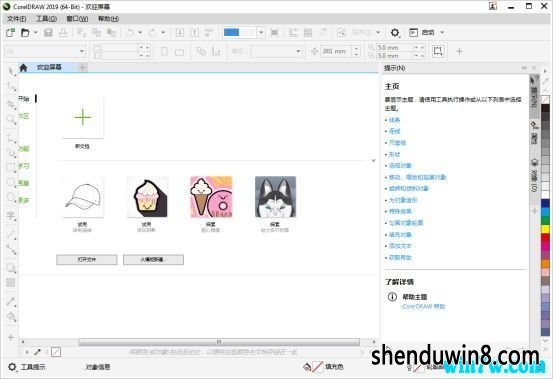Expand the 启动 launcher dropdown
553x379 pixels.
click(x=442, y=33)
